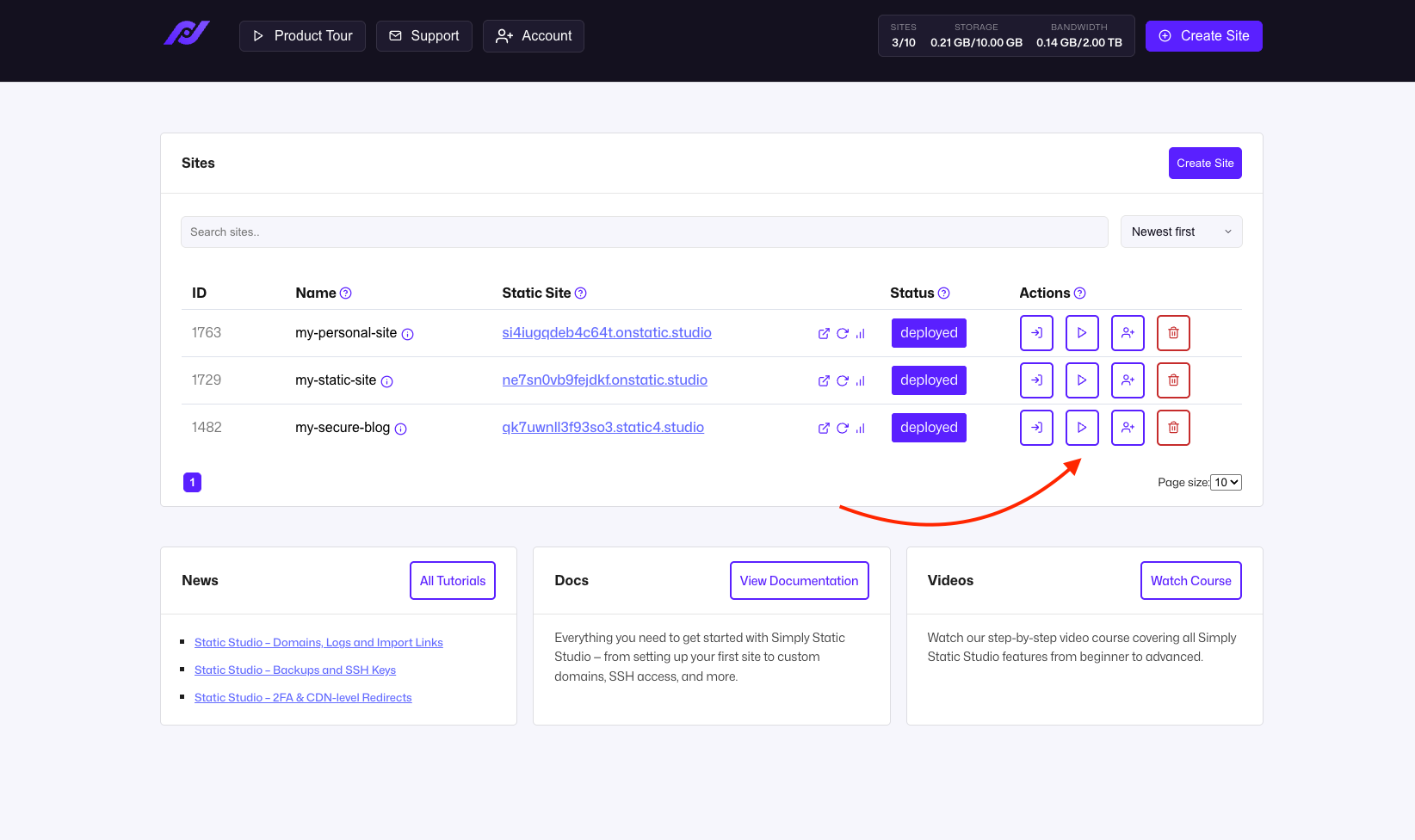1415x840 pixels.
Task: View stats chart for my-static-site
Action: 860,381
